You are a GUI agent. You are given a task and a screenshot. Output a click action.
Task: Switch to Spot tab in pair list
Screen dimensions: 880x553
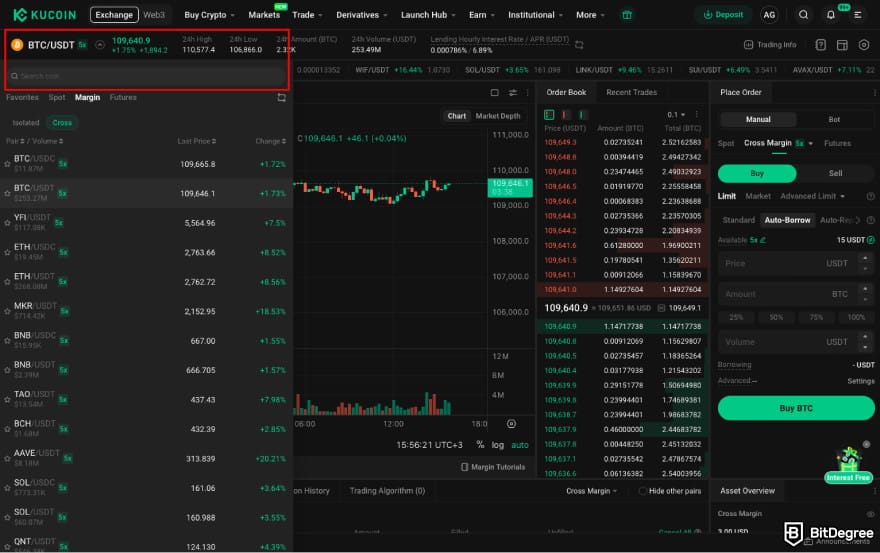coord(57,98)
